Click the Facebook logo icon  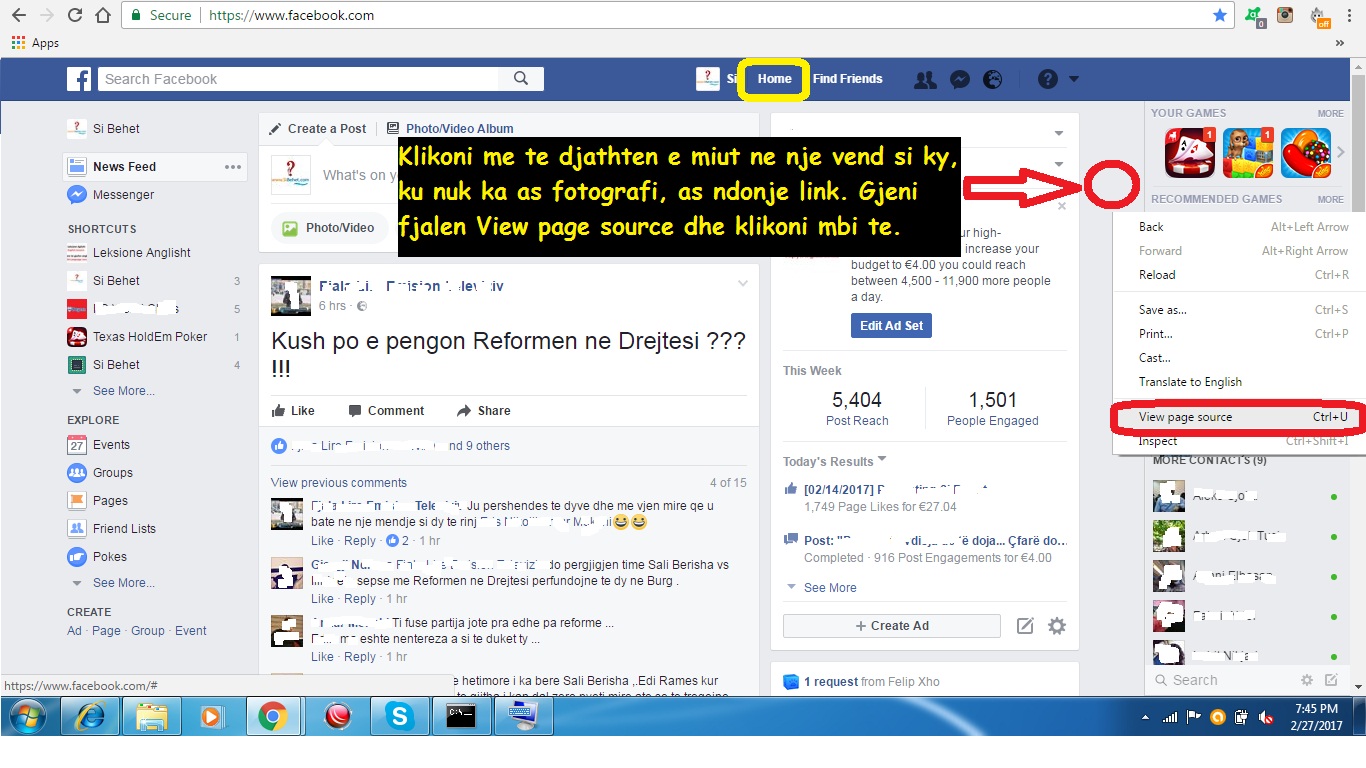(x=79, y=79)
